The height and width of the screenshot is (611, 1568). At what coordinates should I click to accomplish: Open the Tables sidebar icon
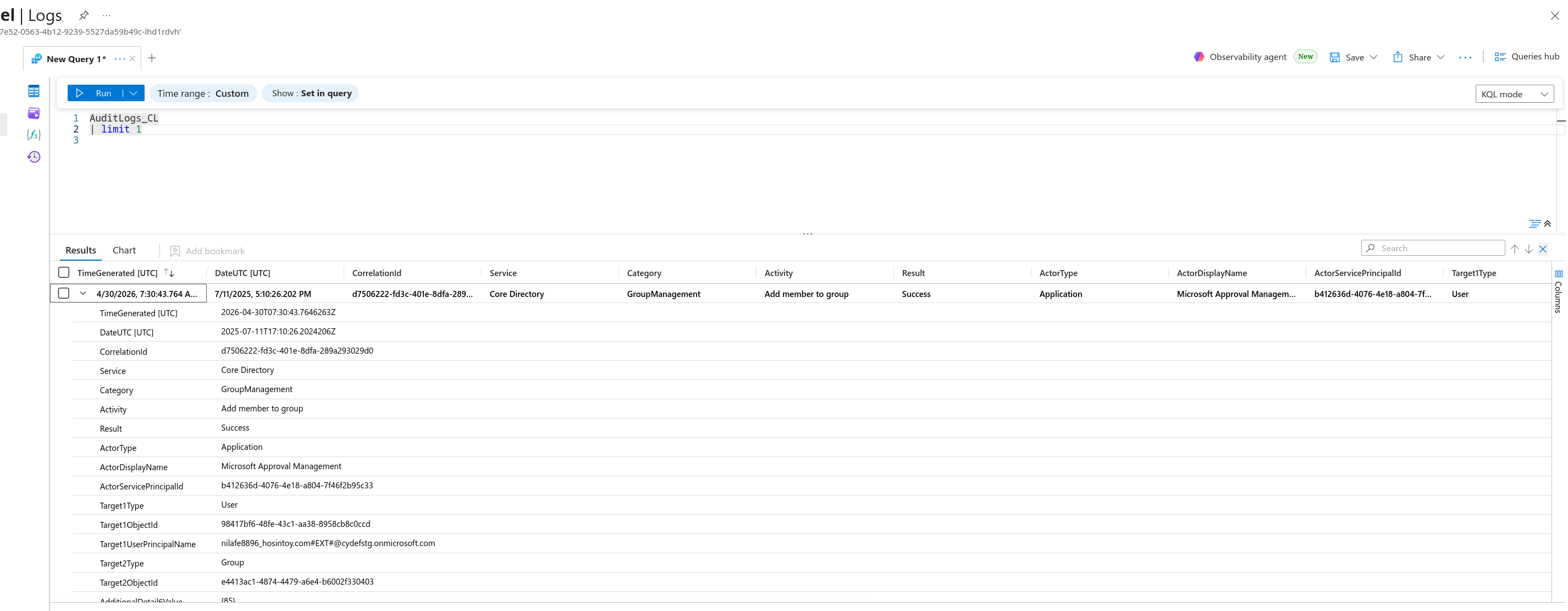pyautogui.click(x=34, y=91)
